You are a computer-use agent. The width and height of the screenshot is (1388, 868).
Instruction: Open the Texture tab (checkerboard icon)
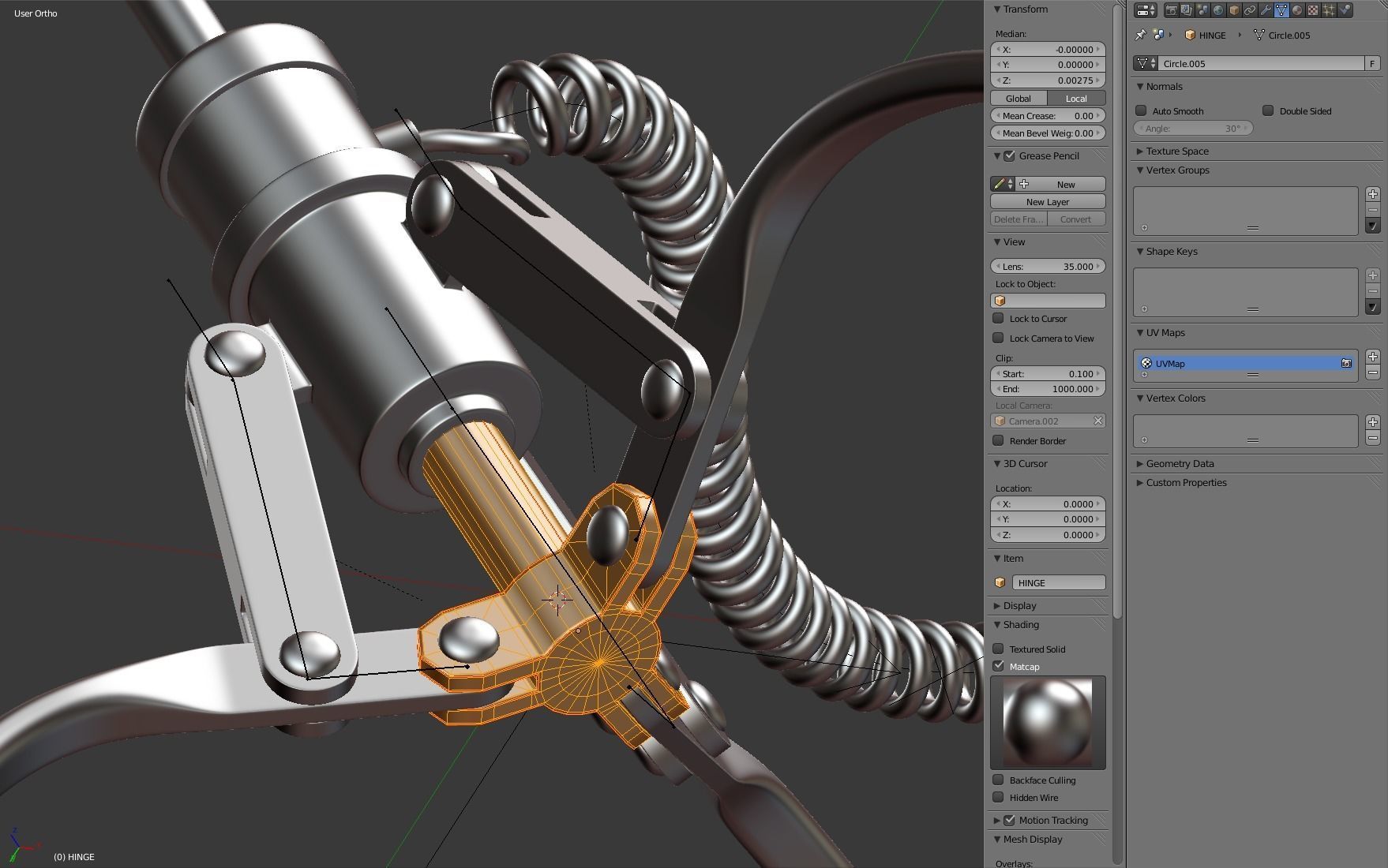click(1313, 10)
